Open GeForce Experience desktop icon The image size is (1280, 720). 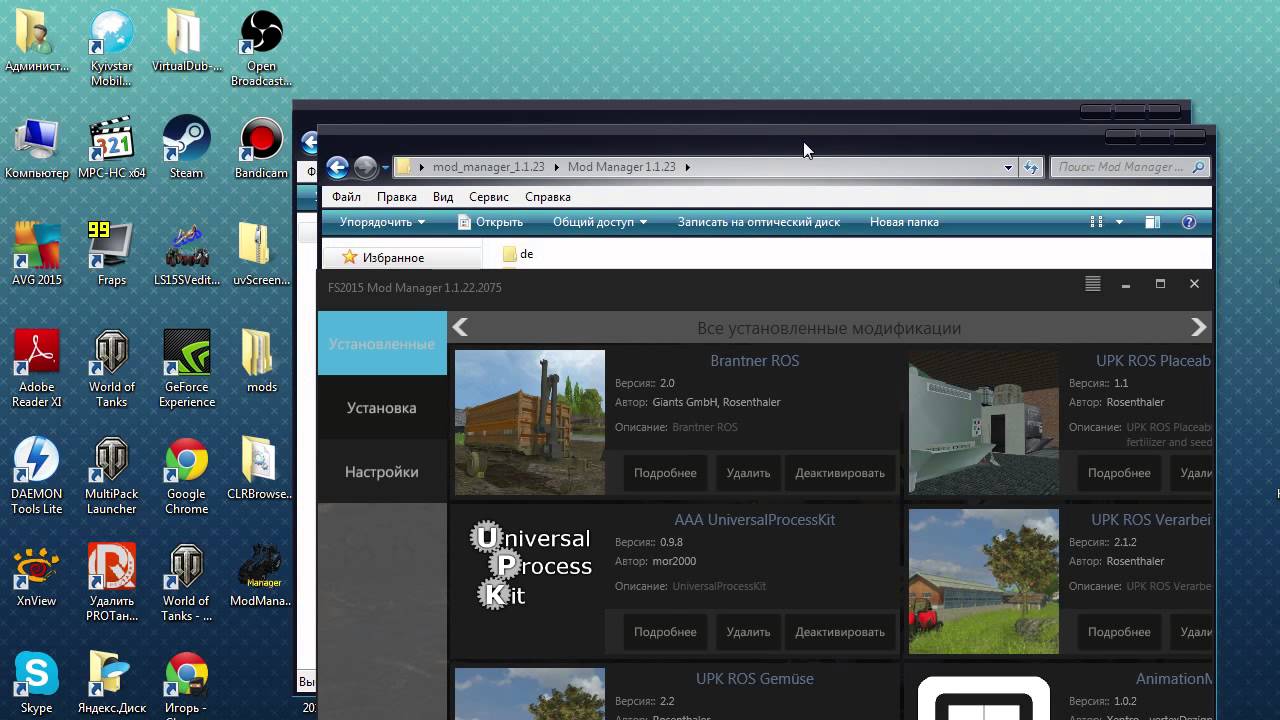[x=187, y=368]
